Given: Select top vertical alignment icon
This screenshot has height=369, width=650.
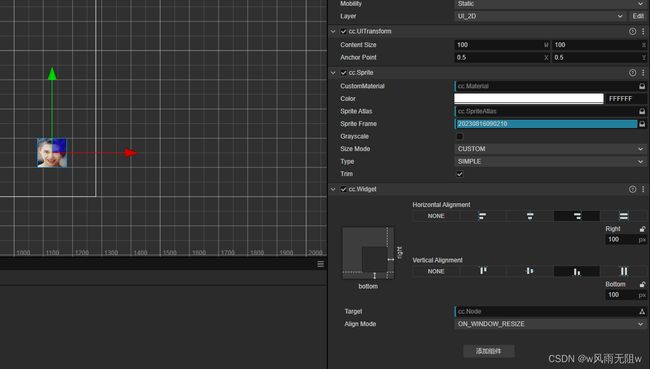Looking at the screenshot, I should point(483,271).
